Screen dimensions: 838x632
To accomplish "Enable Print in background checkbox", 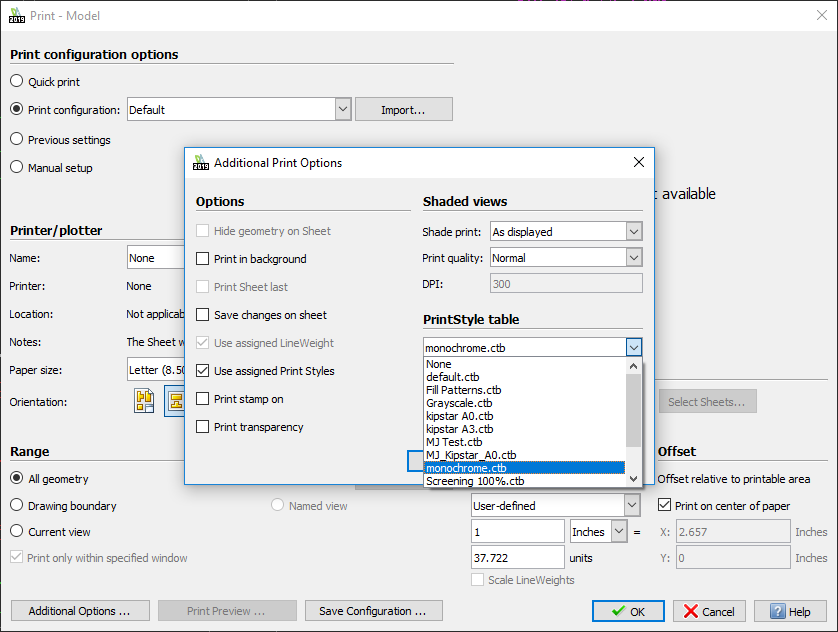I will (204, 259).
